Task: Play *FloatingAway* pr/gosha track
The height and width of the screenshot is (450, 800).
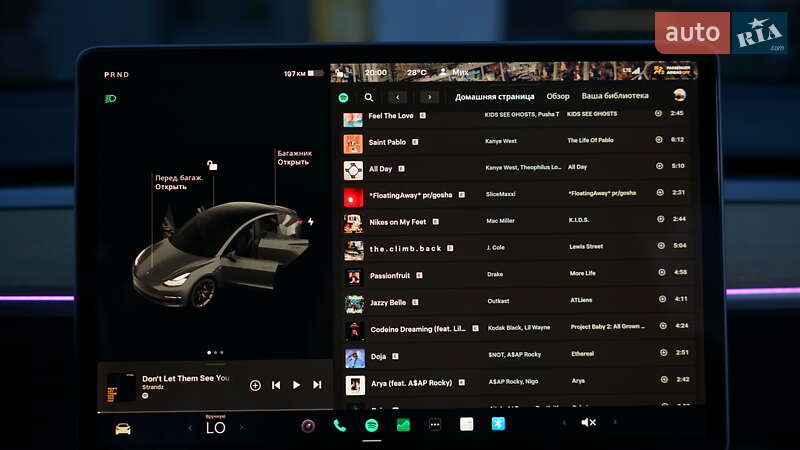Action: click(x=515, y=195)
